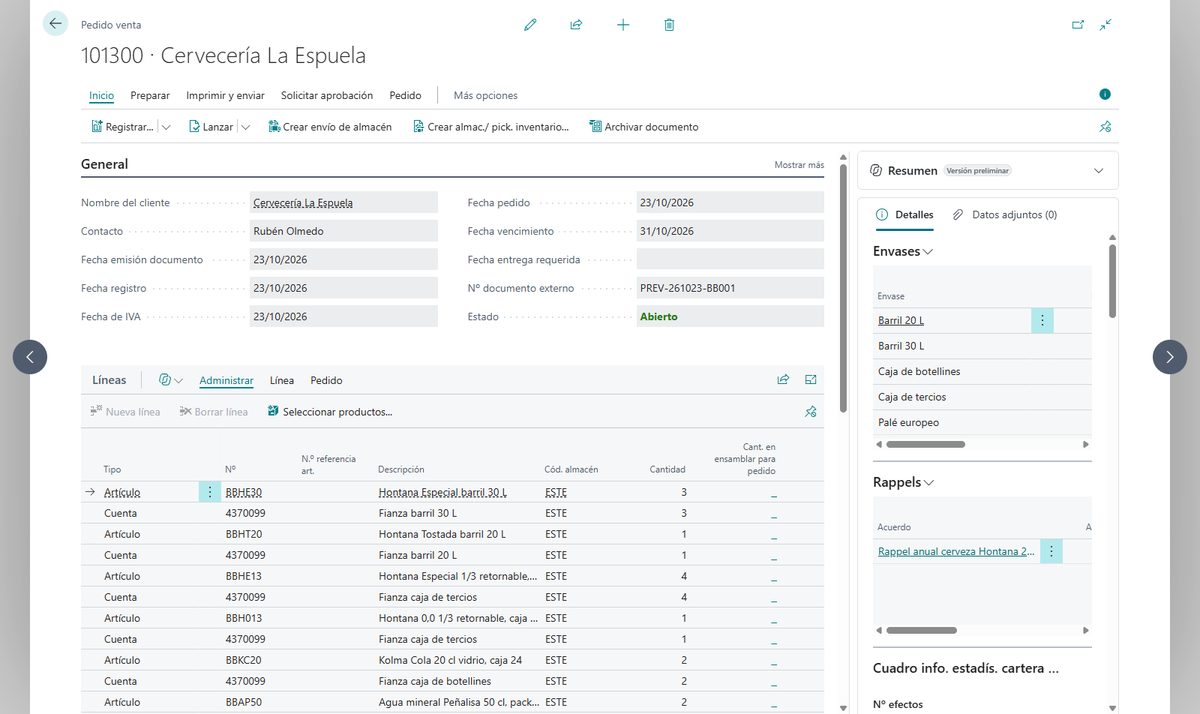Click Nueva línea
This screenshot has width=1200, height=714.
click(x=125, y=411)
